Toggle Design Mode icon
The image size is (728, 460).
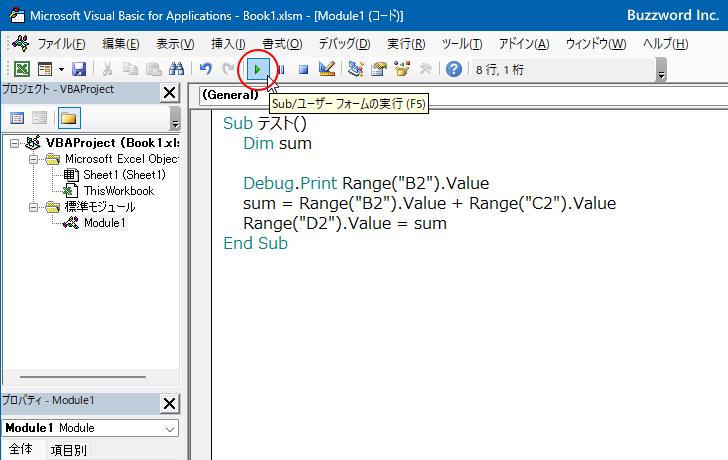click(327, 69)
